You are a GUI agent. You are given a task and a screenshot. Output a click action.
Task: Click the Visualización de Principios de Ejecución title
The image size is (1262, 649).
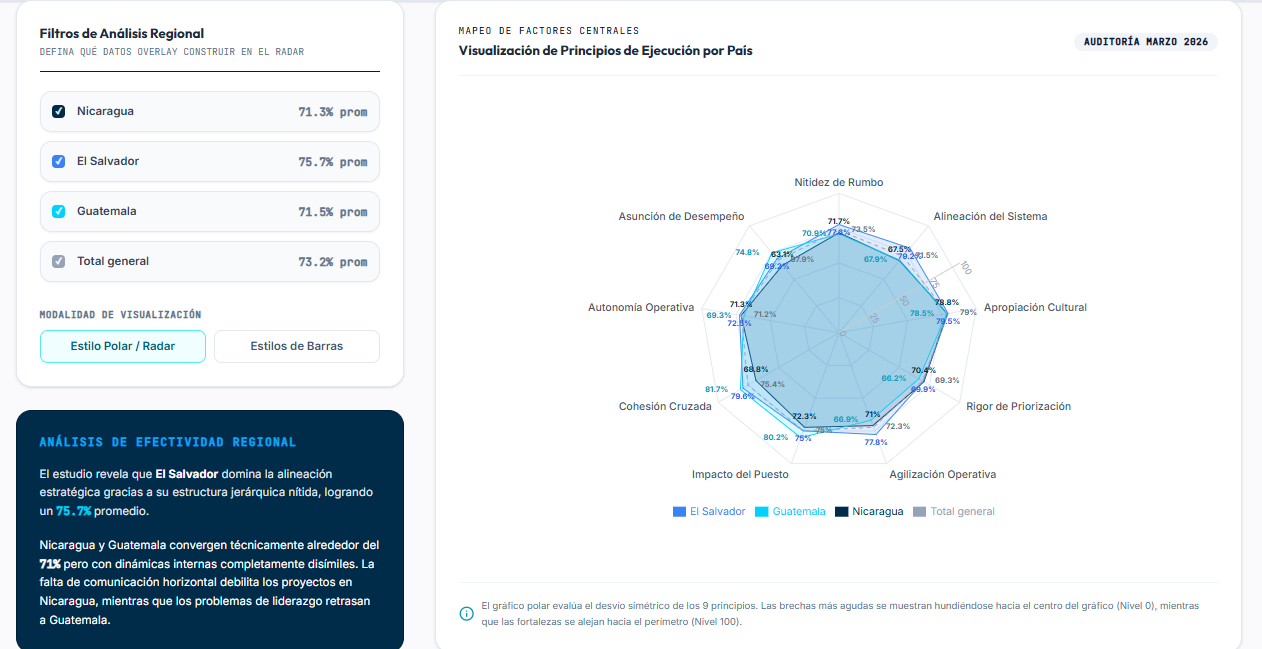pyautogui.click(x=605, y=50)
